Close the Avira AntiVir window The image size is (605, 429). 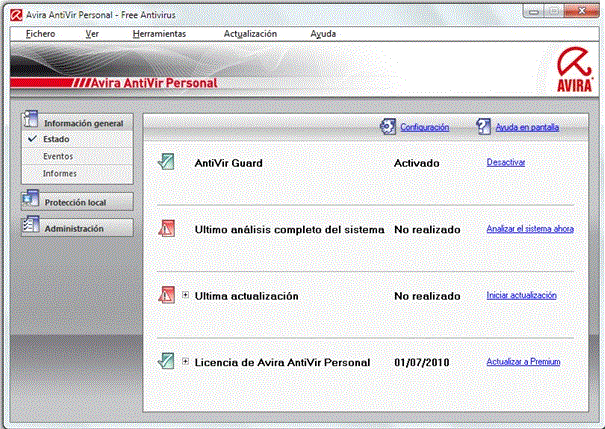582,11
